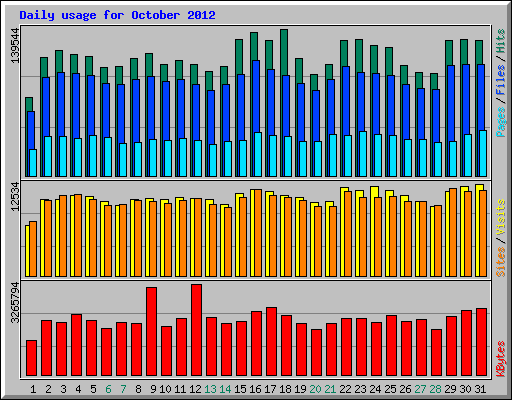This screenshot has height=400, width=512.
Task: Click the red KBytes bar for day 9
Action: point(151,332)
